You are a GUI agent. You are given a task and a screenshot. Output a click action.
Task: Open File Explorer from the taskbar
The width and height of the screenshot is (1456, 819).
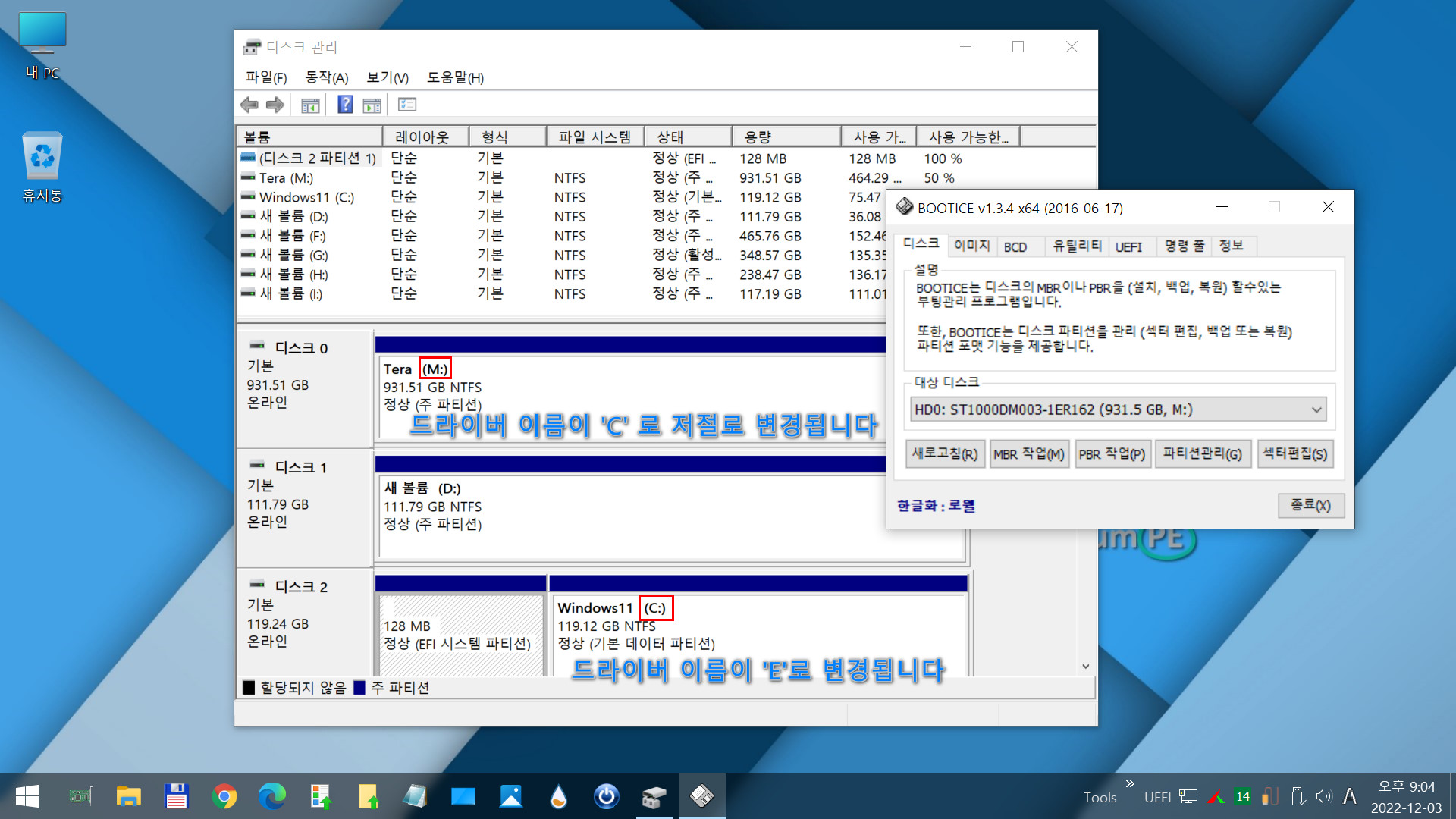pos(129,796)
